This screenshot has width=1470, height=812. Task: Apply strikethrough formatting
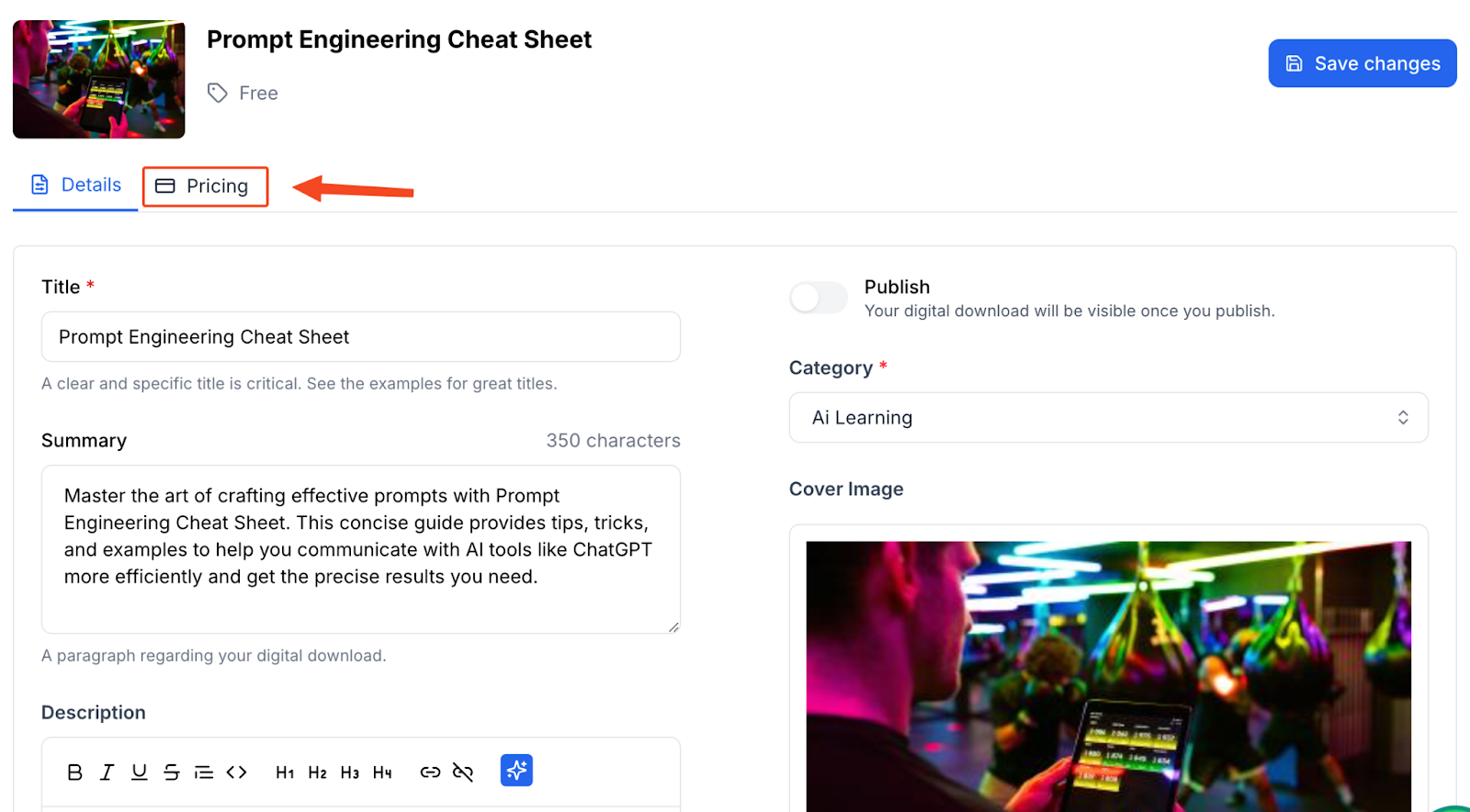click(x=171, y=773)
